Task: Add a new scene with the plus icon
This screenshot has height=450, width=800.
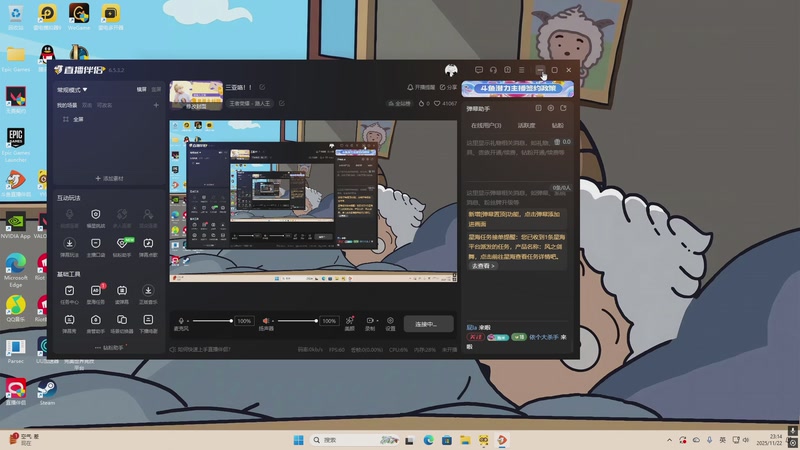Action: pyautogui.click(x=156, y=105)
